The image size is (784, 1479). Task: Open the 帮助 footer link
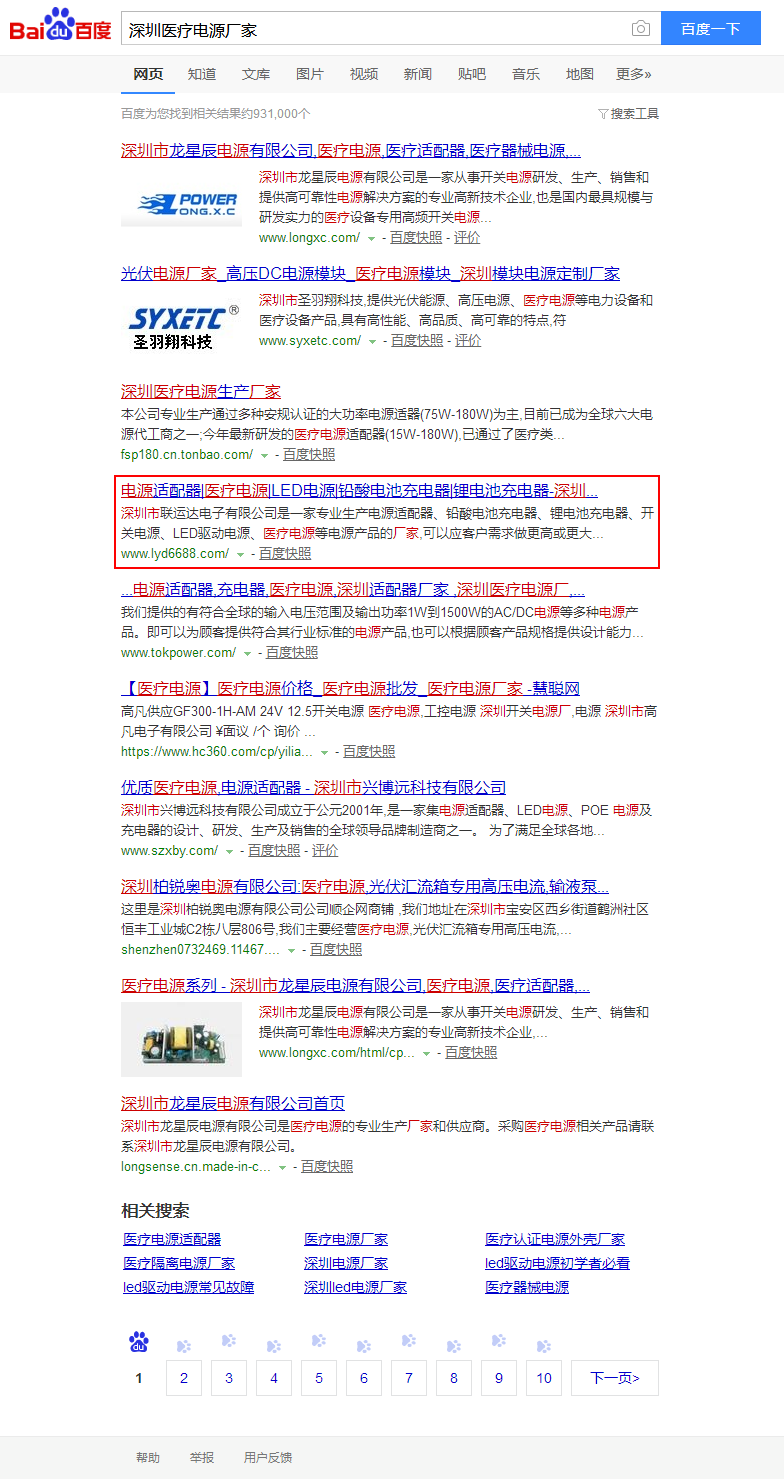coord(148,1458)
